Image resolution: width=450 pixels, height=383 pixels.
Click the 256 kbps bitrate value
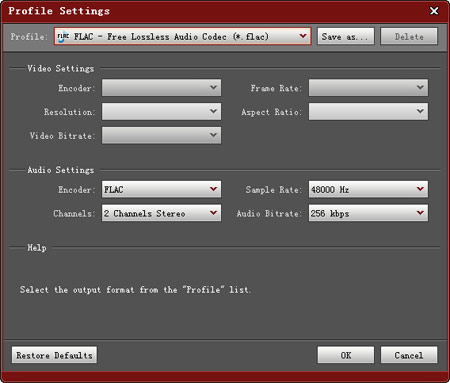pos(330,213)
